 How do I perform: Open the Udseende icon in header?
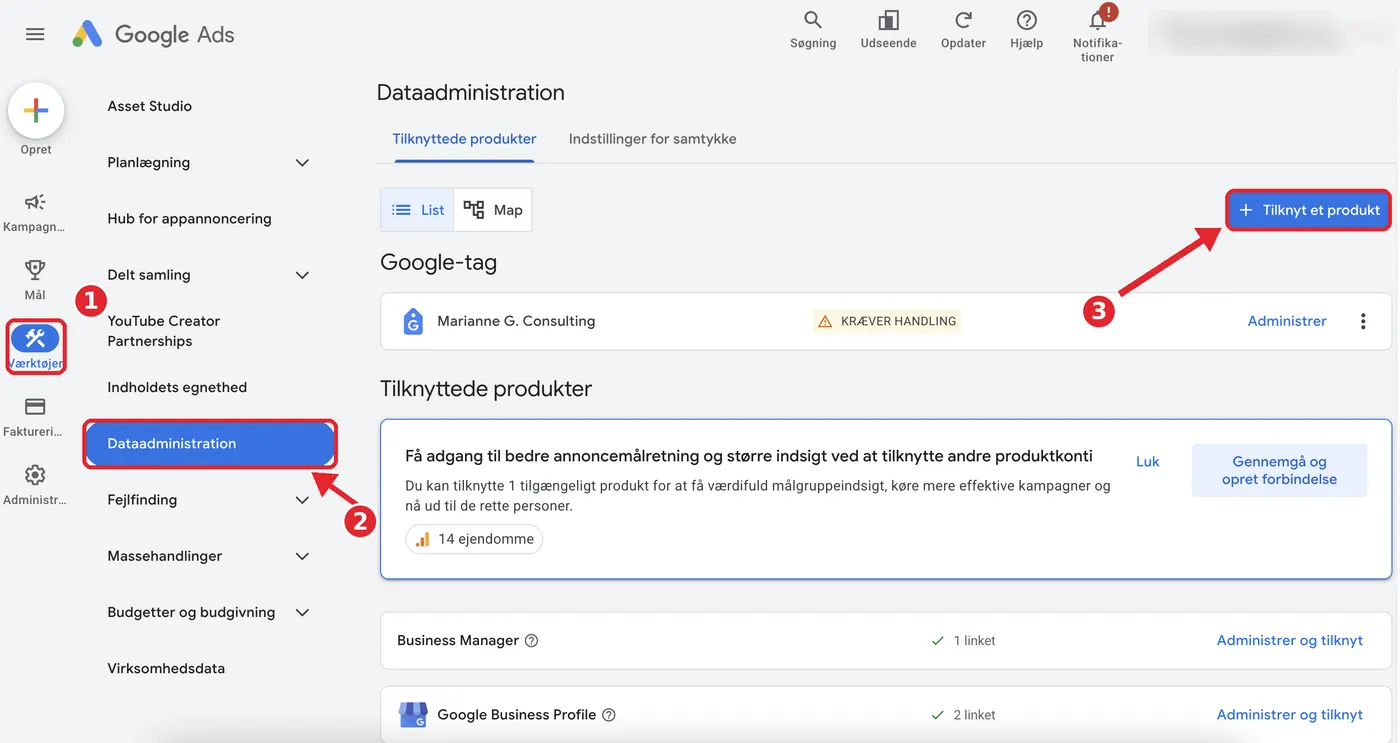(x=888, y=20)
